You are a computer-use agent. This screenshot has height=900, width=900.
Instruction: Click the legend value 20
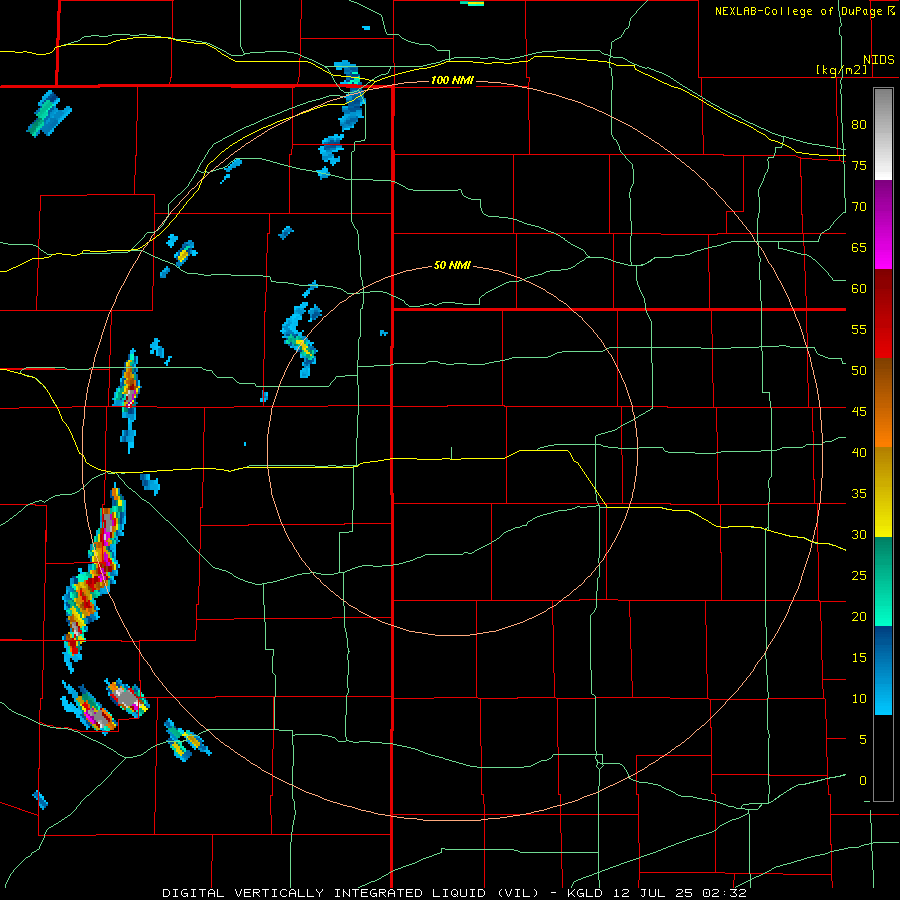[x=859, y=616]
